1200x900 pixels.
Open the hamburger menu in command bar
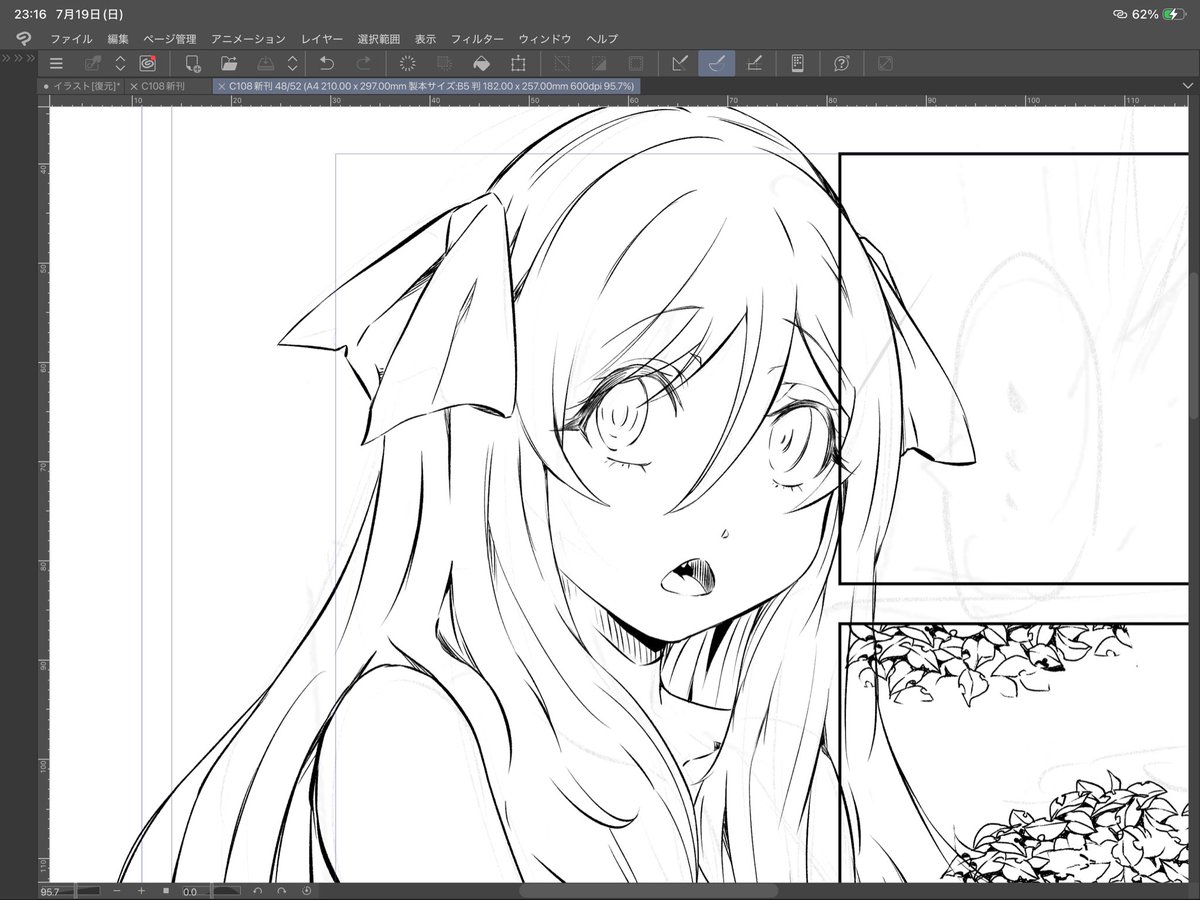(56, 63)
